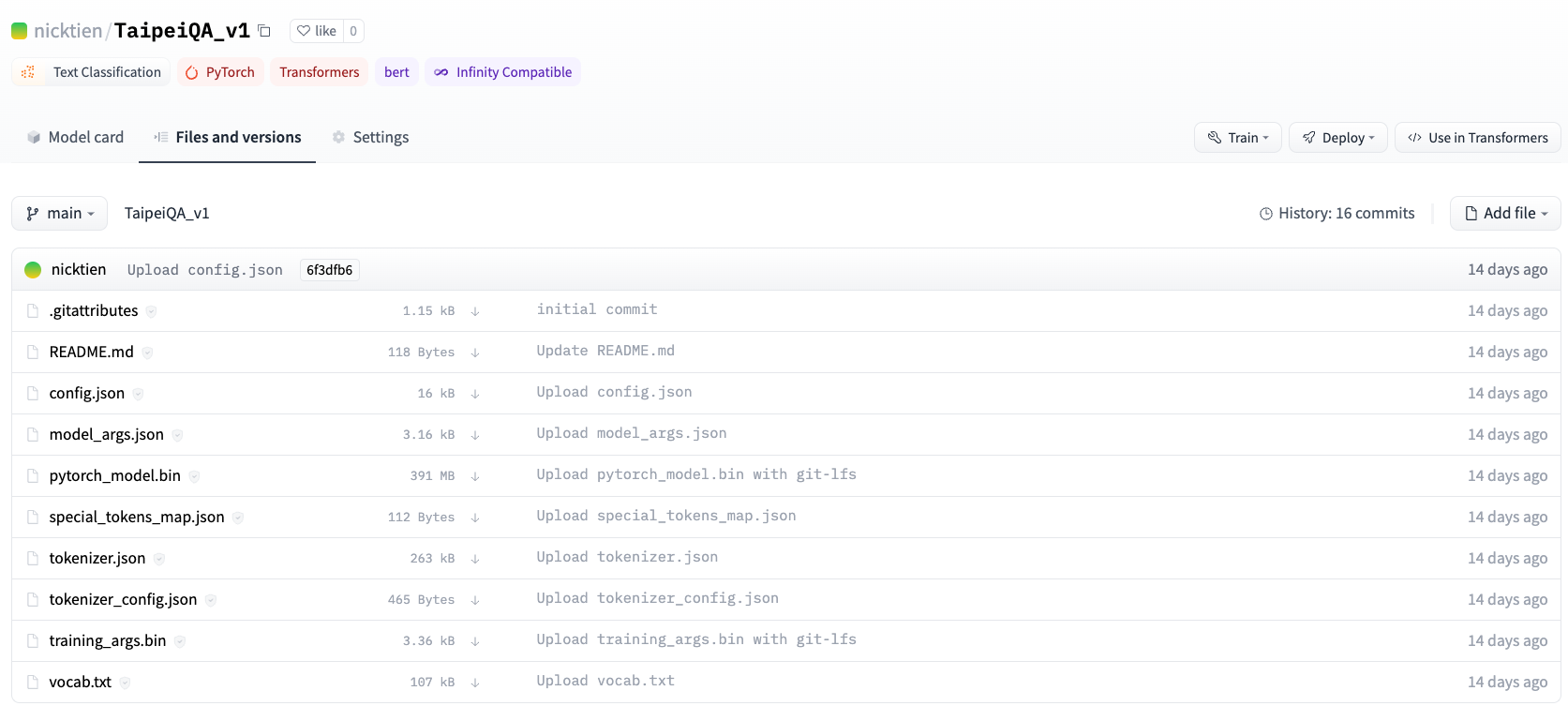Image resolution: width=1568 pixels, height=721 pixels.
Task: Open the training_args.bin file
Action: [x=108, y=641]
